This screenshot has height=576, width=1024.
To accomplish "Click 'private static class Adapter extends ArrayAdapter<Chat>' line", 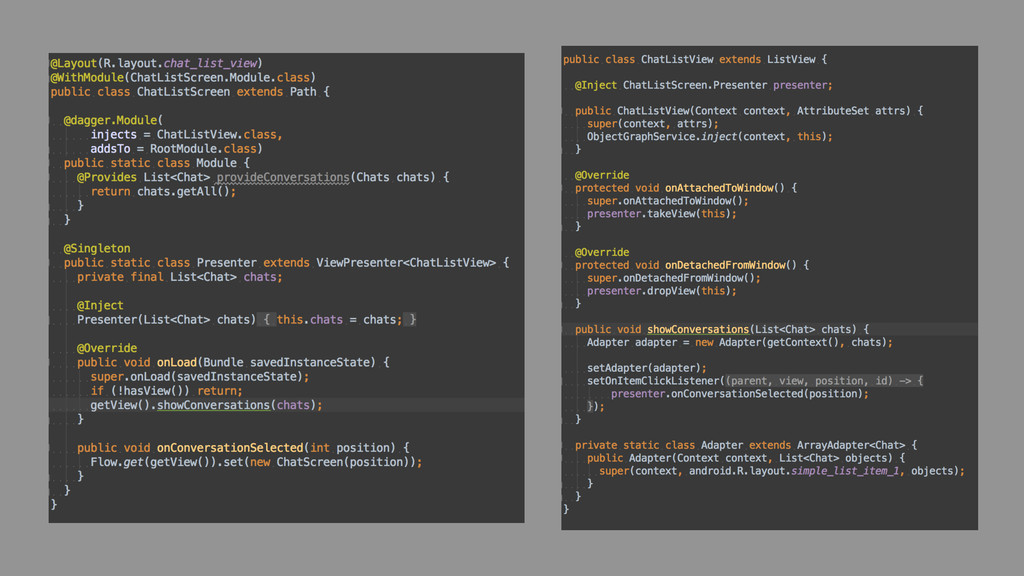I will tap(740, 445).
